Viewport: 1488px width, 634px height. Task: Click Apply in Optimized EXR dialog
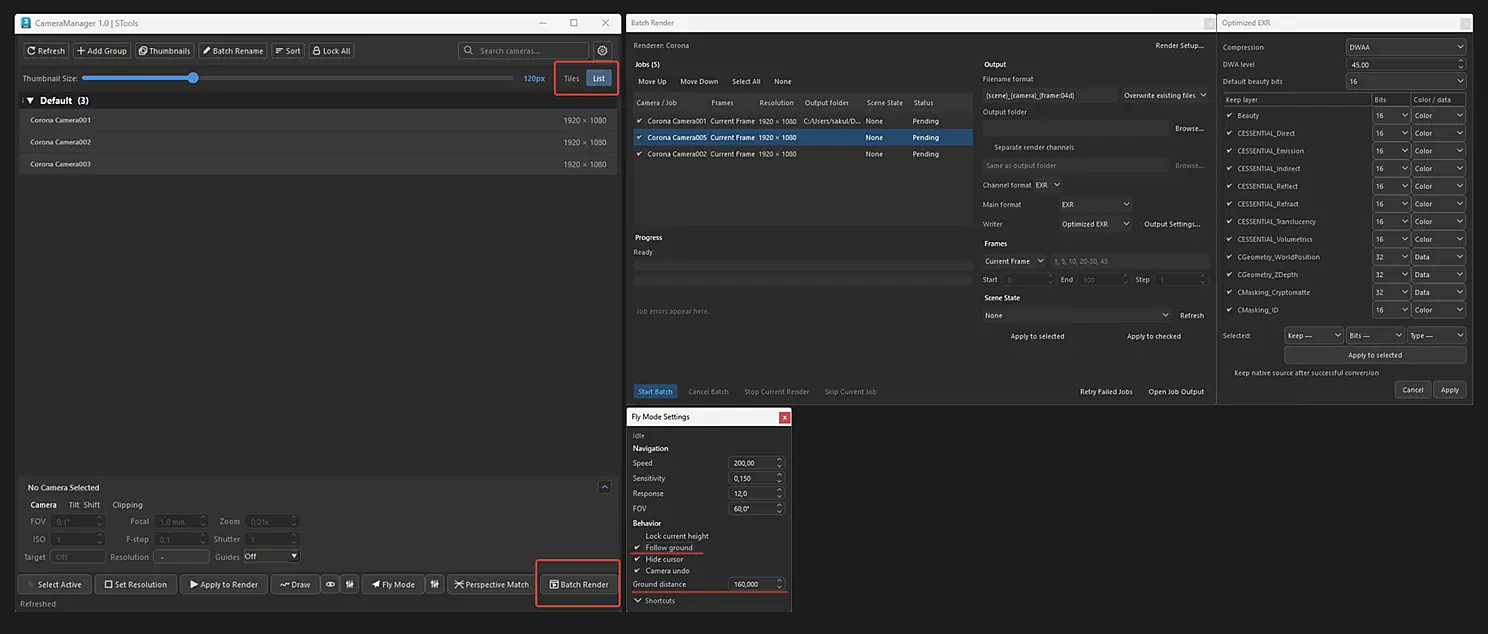[1450, 390]
